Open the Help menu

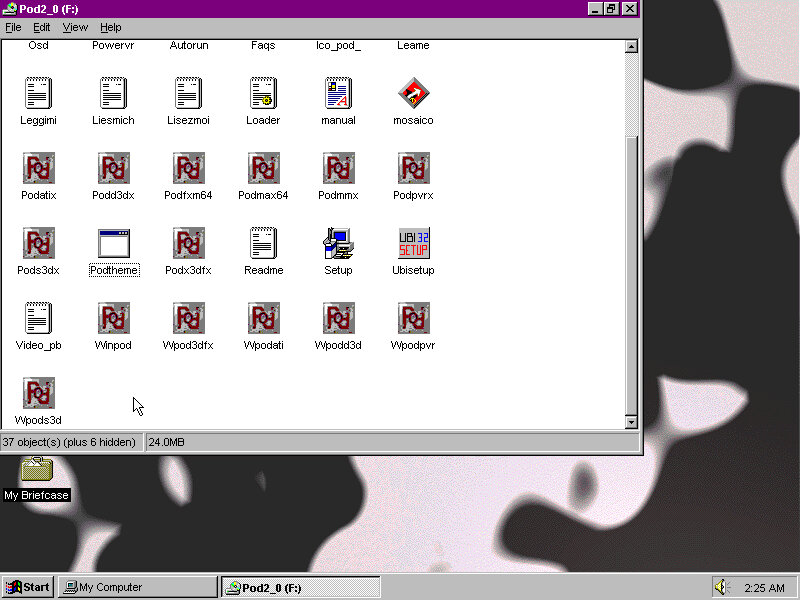coord(111,27)
